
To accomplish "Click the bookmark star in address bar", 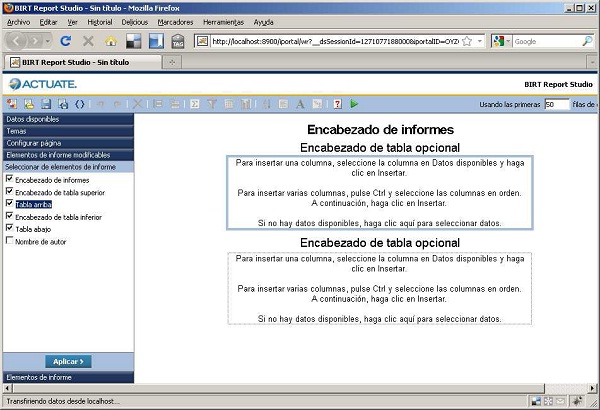I will (x=467, y=41).
